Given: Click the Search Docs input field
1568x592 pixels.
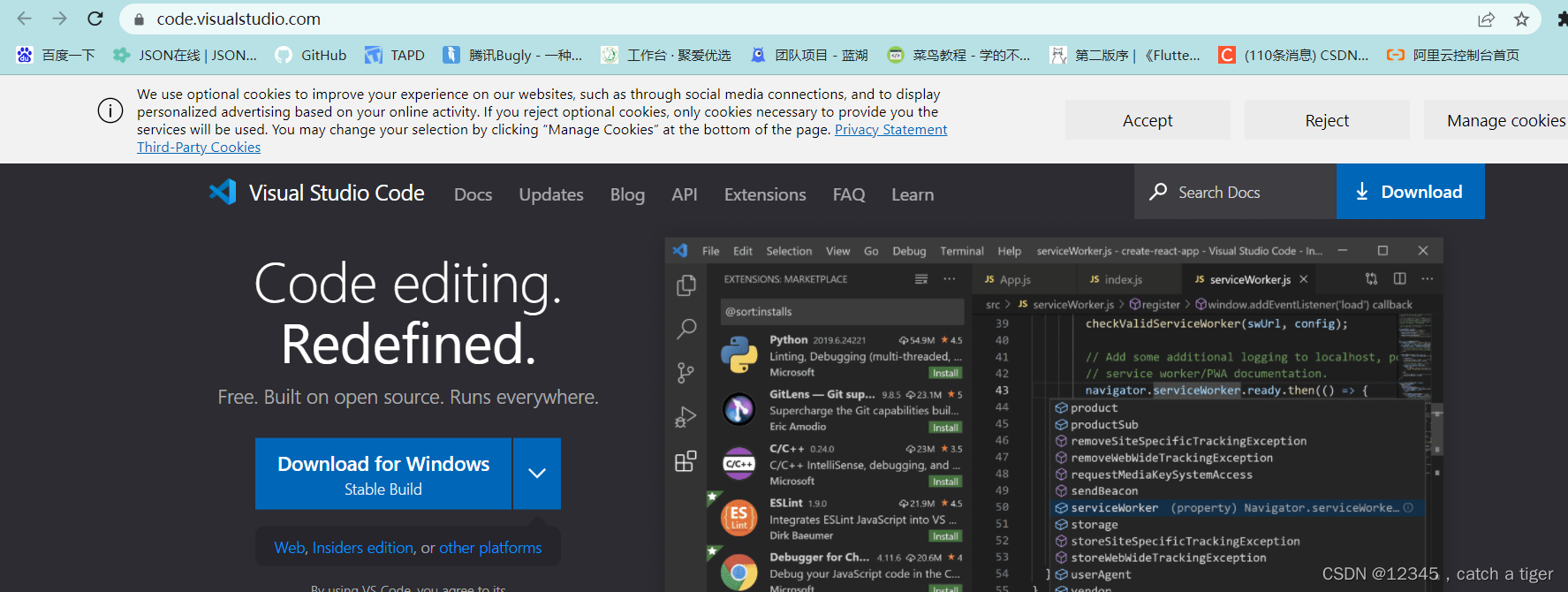Looking at the screenshot, I should (1235, 192).
